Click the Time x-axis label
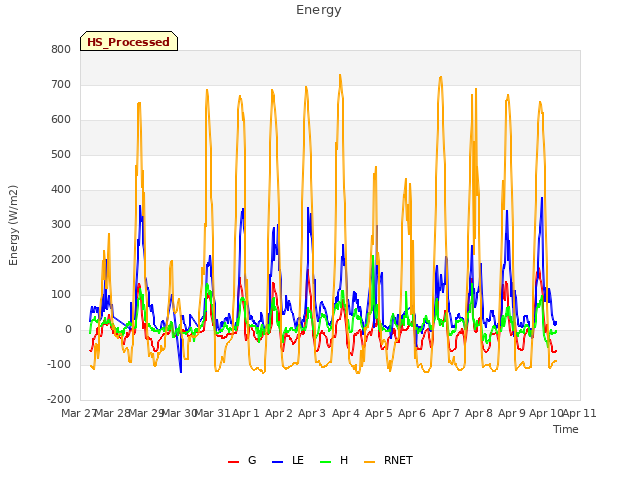This screenshot has height=480, width=640. click(x=565, y=429)
